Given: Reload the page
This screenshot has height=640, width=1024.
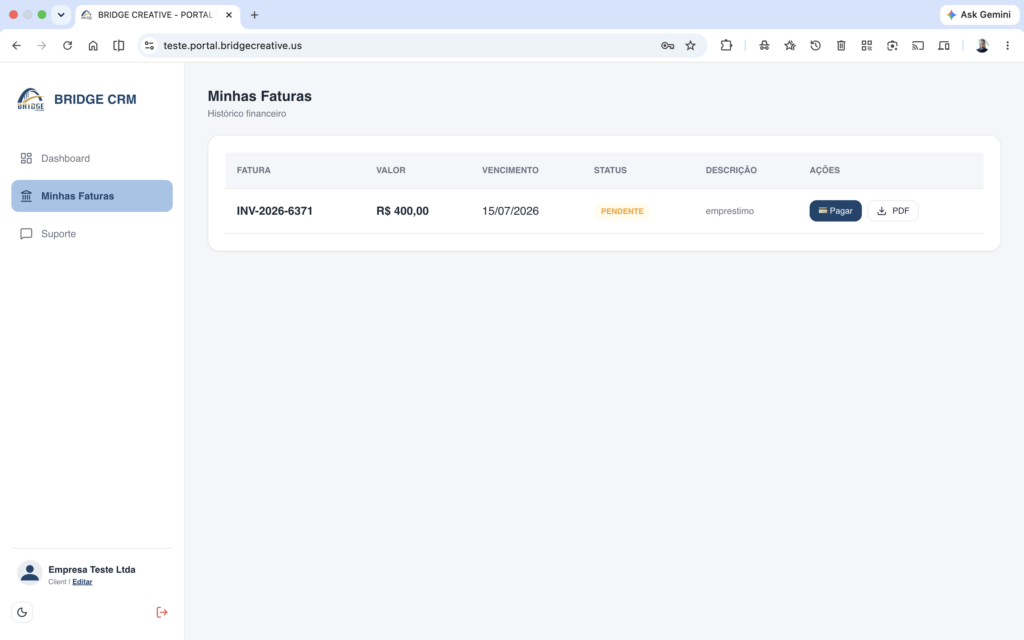Looking at the screenshot, I should pyautogui.click(x=67, y=46).
